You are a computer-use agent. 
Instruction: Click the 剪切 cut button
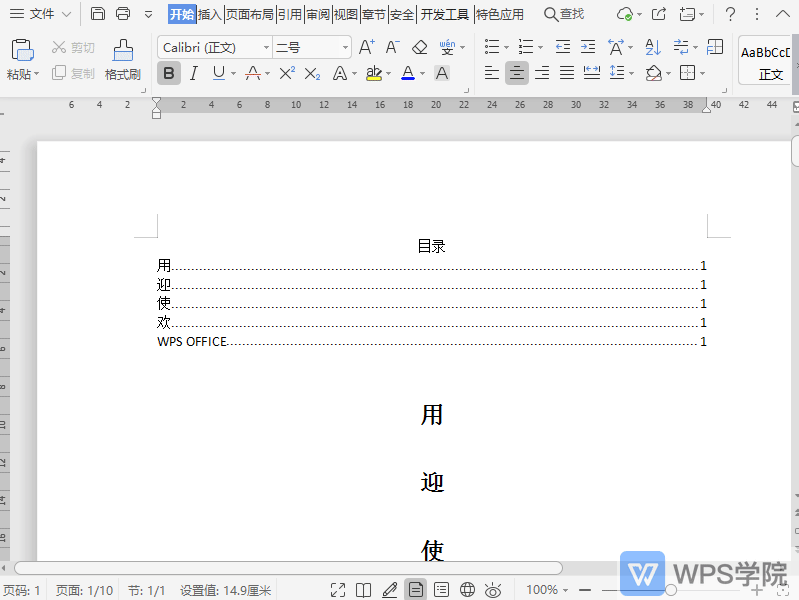73,47
